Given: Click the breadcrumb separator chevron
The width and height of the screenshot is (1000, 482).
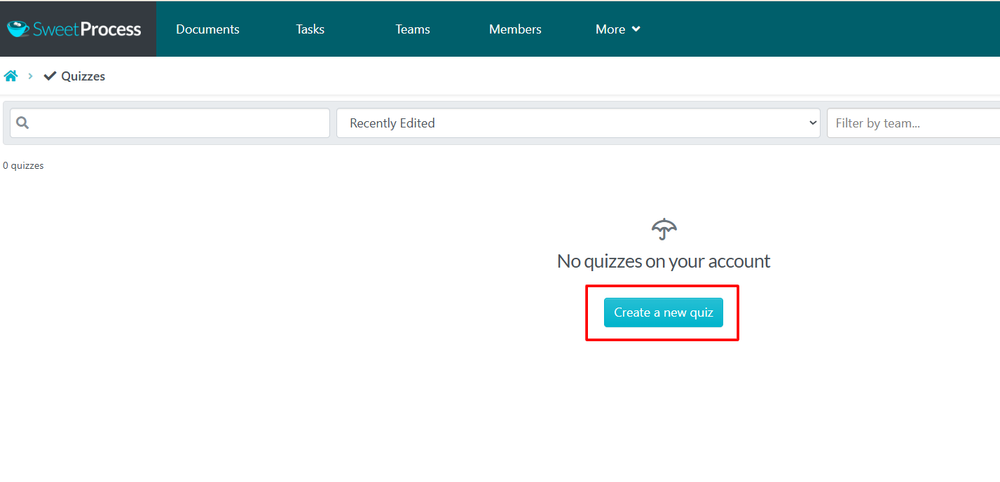Looking at the screenshot, I should [x=31, y=76].
